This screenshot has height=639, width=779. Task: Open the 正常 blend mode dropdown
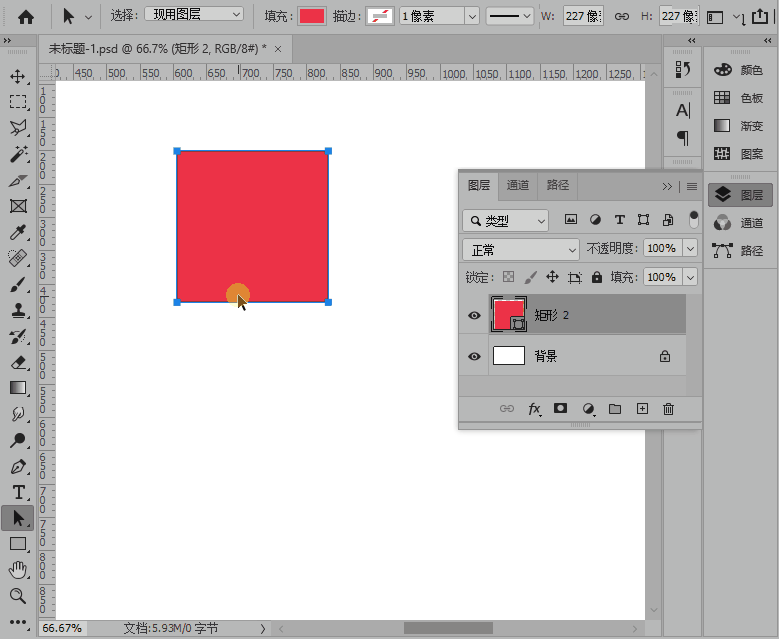coord(522,249)
